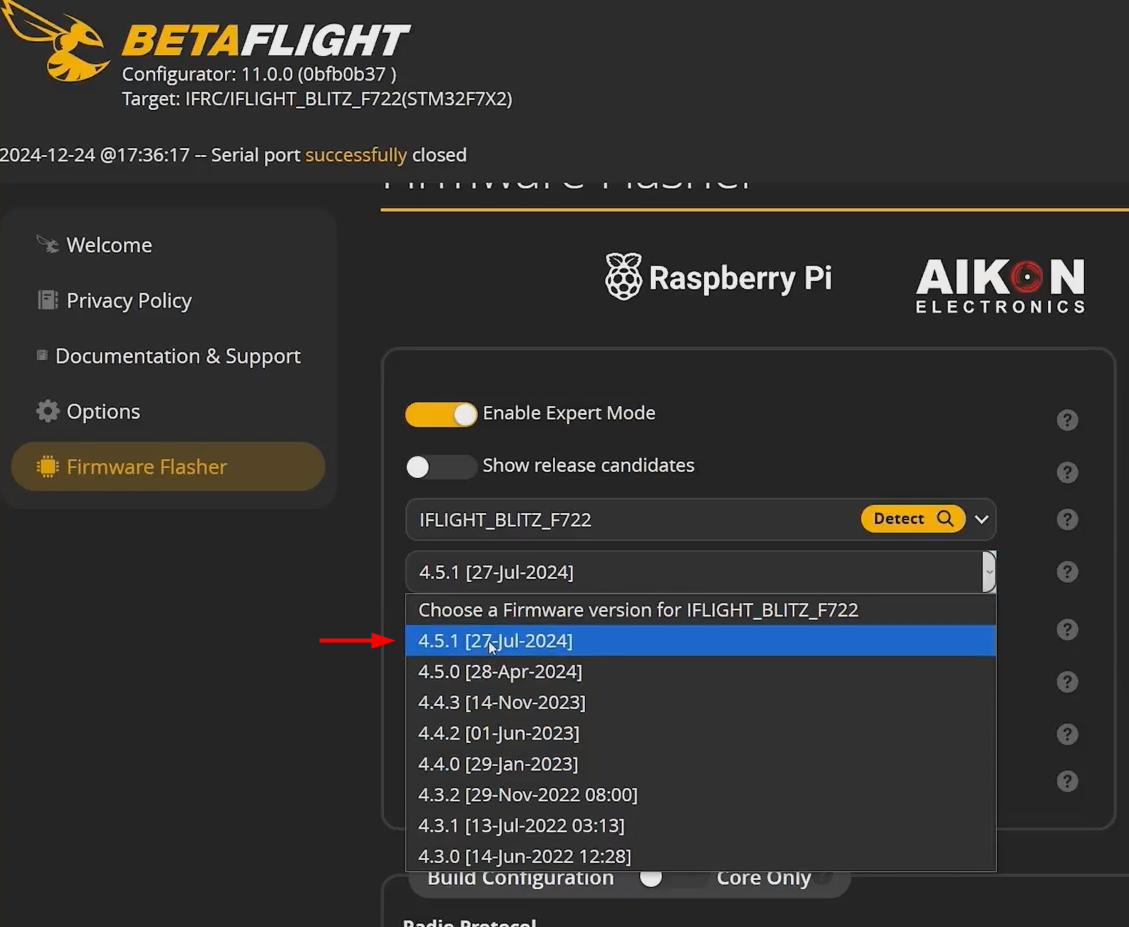
Task: Click help icon beside Enable Expert Mode
Action: point(1067,420)
